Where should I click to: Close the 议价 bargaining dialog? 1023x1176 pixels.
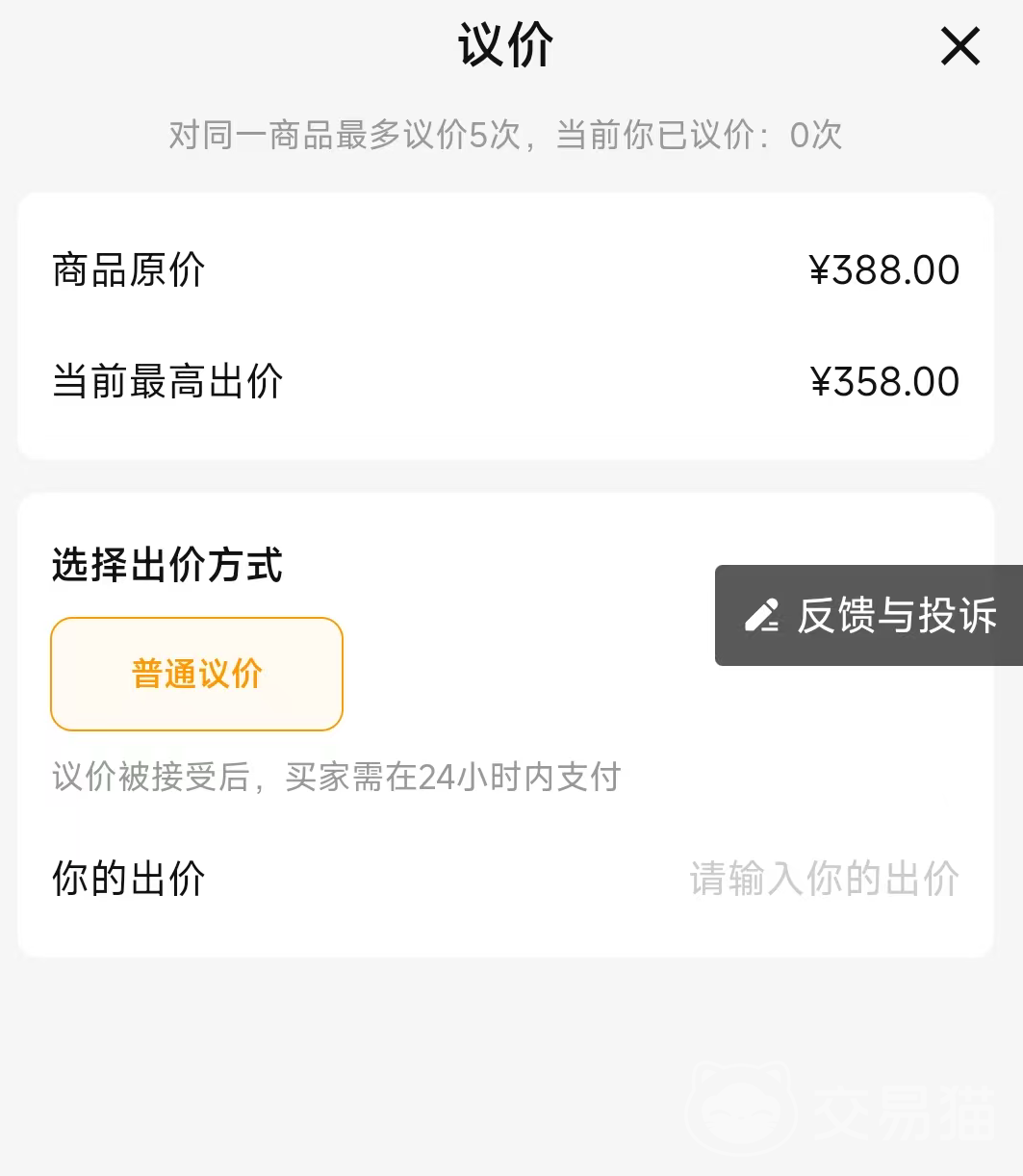[959, 46]
